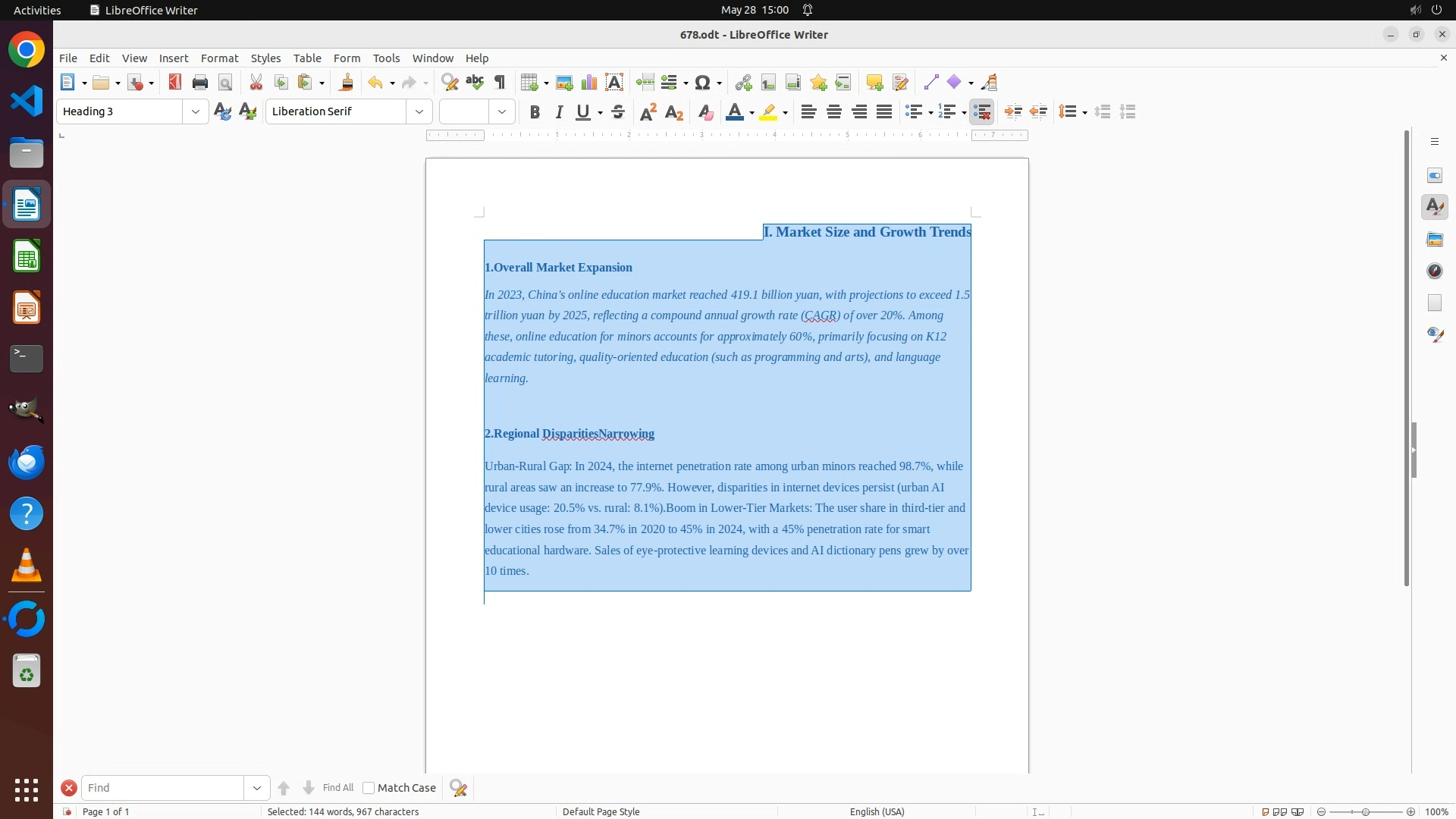The image size is (1456, 819).
Task: Enable the Match Case checkbox
Action: [369, 788]
